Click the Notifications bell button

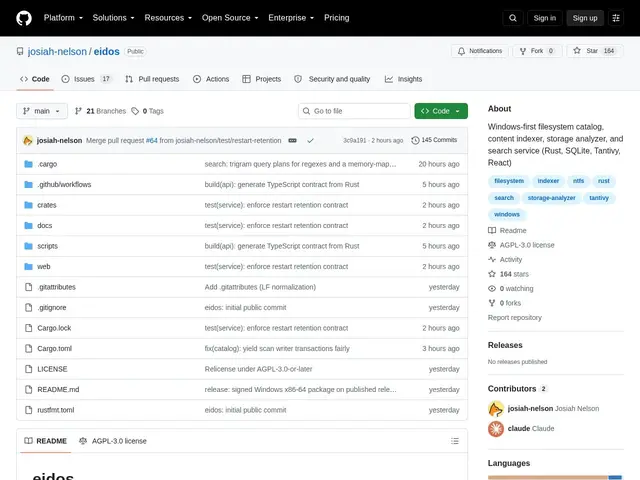[480, 51]
